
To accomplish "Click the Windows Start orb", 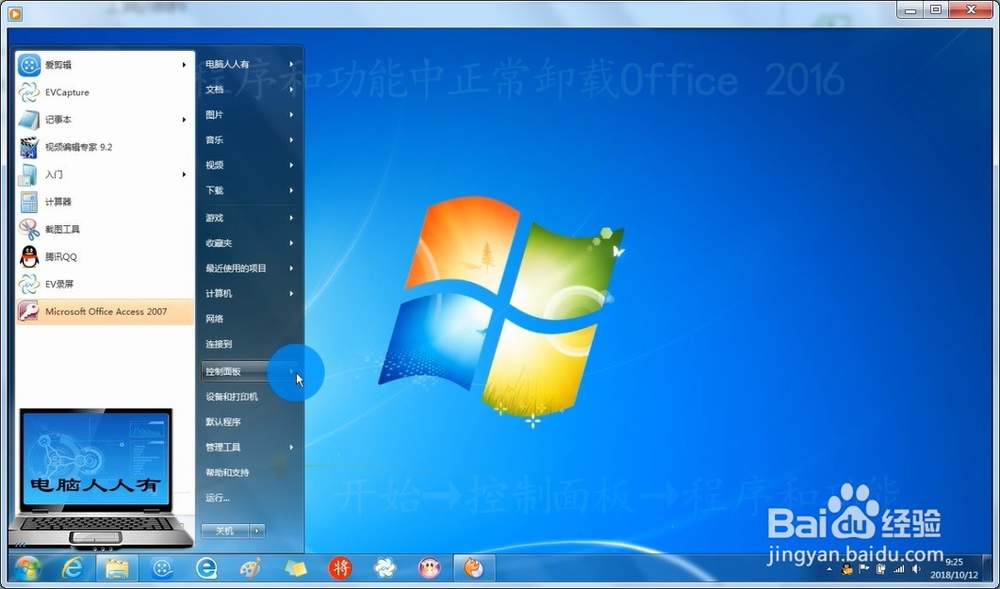I will click(26, 567).
